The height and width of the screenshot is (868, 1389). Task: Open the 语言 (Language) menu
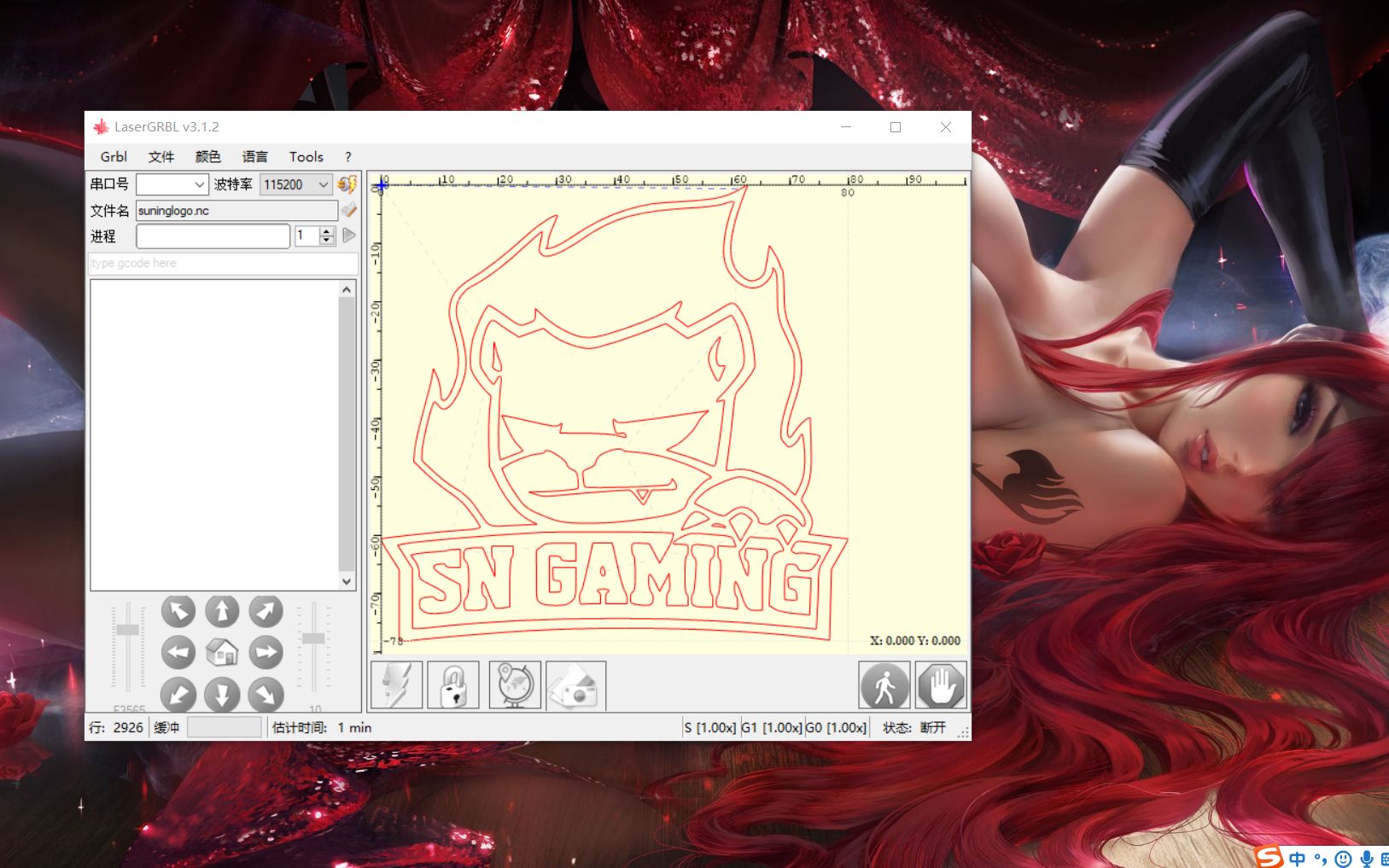pos(255,157)
